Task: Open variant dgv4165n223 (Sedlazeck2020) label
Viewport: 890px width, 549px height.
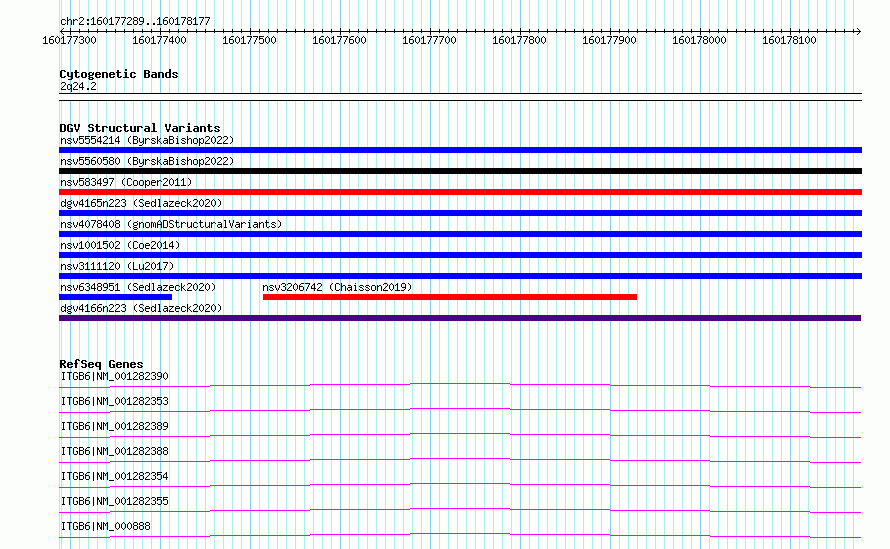Action: (x=141, y=203)
